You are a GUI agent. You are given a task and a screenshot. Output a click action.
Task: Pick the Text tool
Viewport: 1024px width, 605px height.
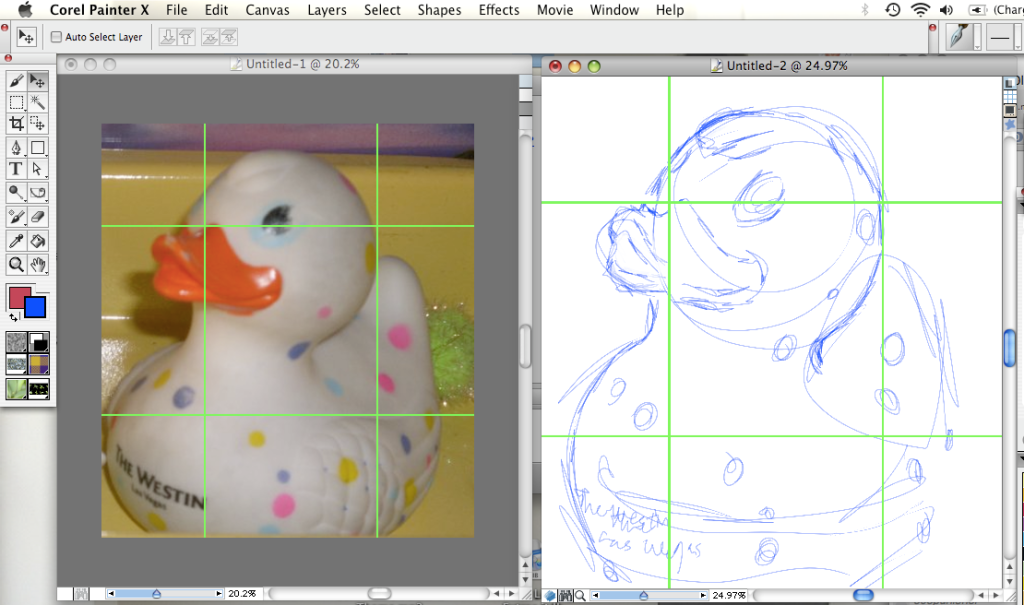(x=17, y=169)
